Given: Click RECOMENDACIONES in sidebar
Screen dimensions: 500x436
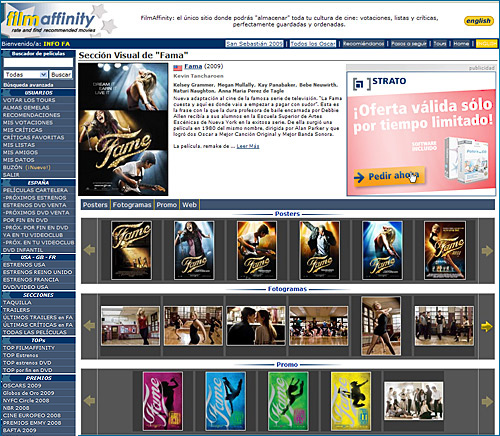Looking at the screenshot, I should pyautogui.click(x=32, y=115).
